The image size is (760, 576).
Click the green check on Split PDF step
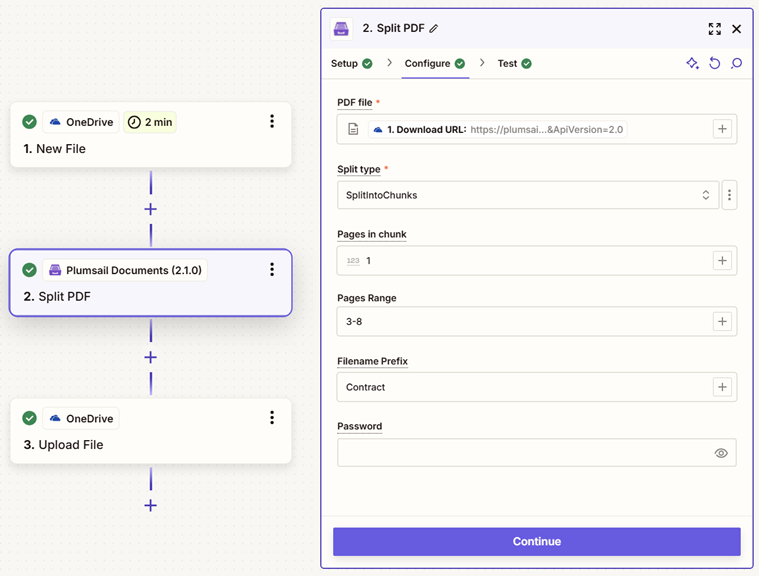30,270
